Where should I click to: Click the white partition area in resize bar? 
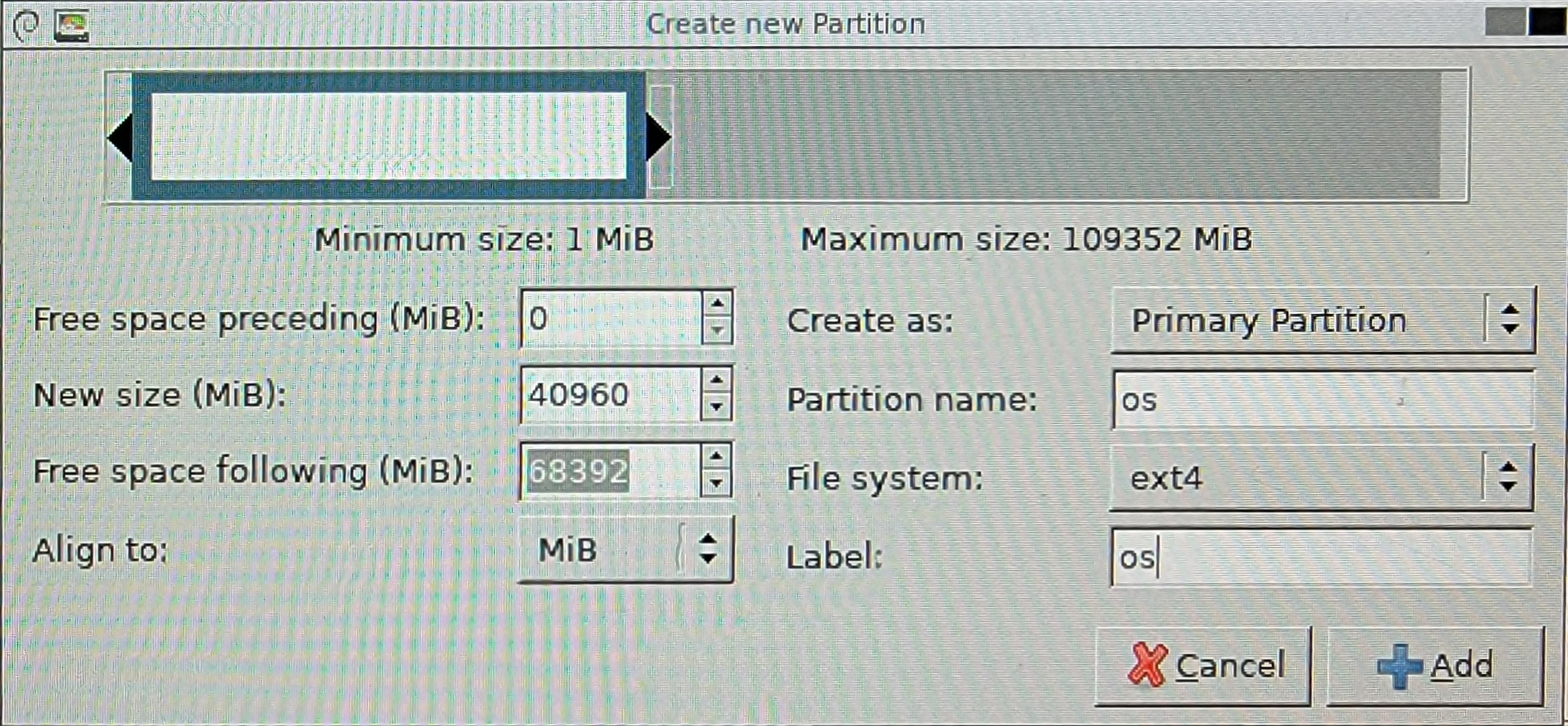[388, 136]
